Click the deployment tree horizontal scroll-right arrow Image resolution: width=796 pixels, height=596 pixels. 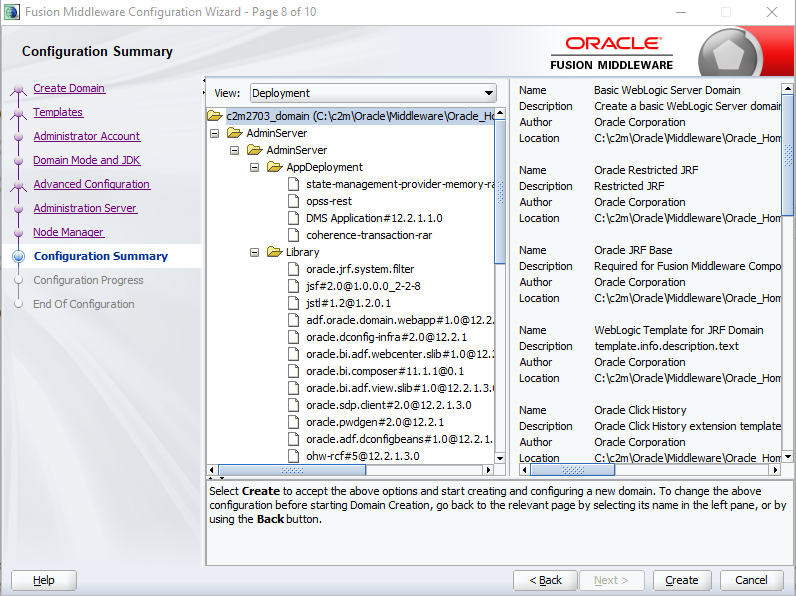click(489, 470)
